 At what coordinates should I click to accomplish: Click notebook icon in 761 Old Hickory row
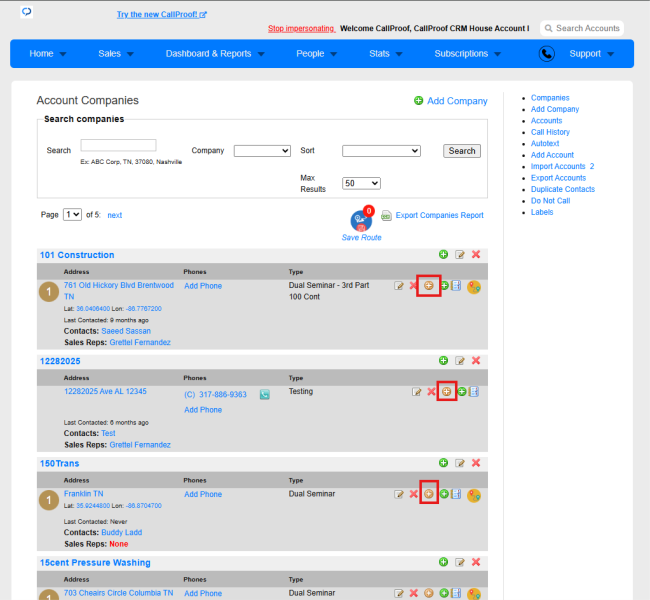coord(456,285)
